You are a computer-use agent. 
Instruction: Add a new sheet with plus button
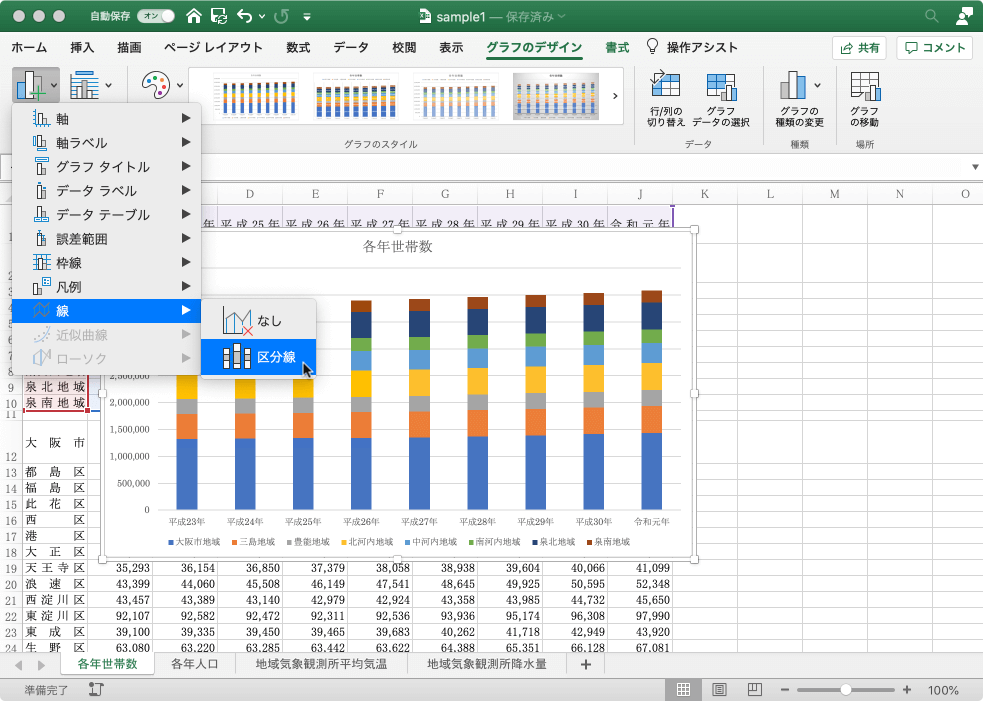pyautogui.click(x=585, y=664)
